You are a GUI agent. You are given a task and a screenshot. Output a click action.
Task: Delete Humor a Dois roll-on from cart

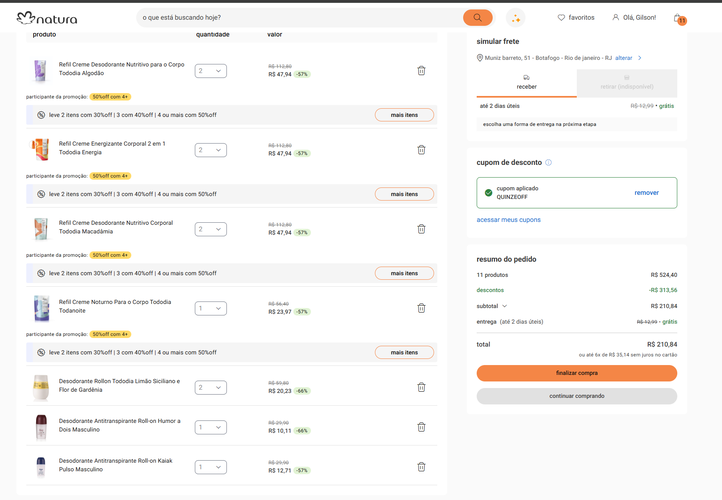tap(421, 427)
